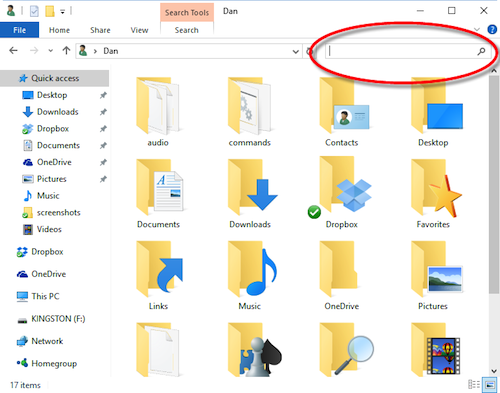Open Desktop in Quick access list
Viewport: 500px width, 393px height.
tap(52, 95)
